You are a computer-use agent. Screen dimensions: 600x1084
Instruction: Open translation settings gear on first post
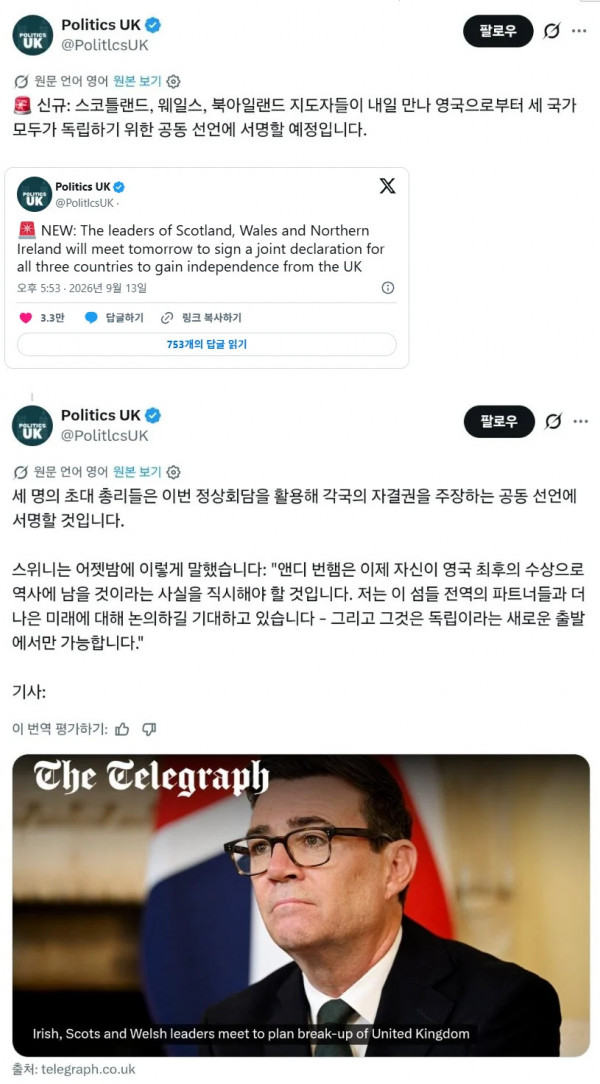pyautogui.click(x=174, y=82)
